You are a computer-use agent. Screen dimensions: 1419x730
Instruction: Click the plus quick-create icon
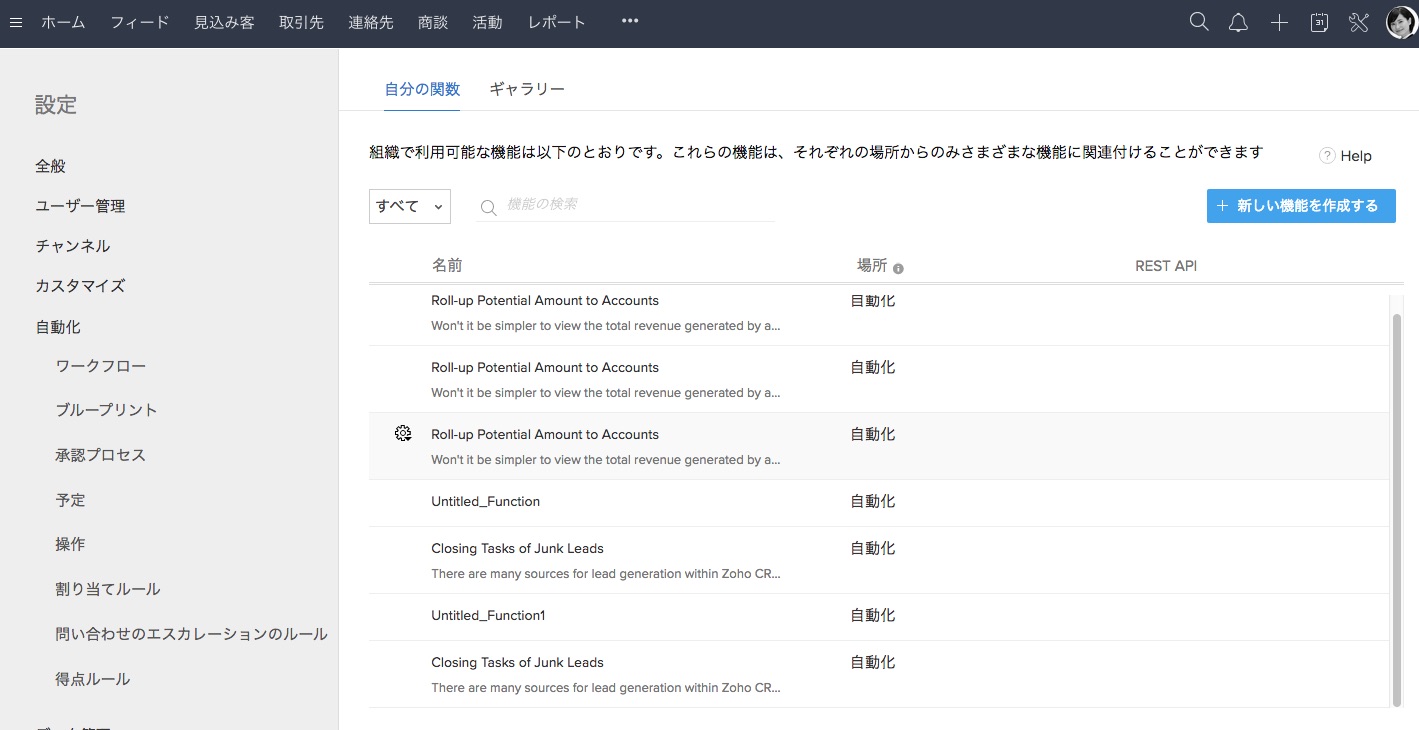click(x=1279, y=23)
